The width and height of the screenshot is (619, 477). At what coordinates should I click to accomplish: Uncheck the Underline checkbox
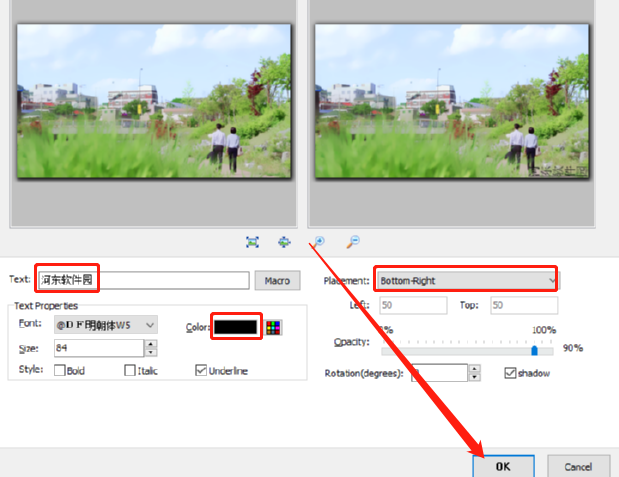(x=201, y=370)
